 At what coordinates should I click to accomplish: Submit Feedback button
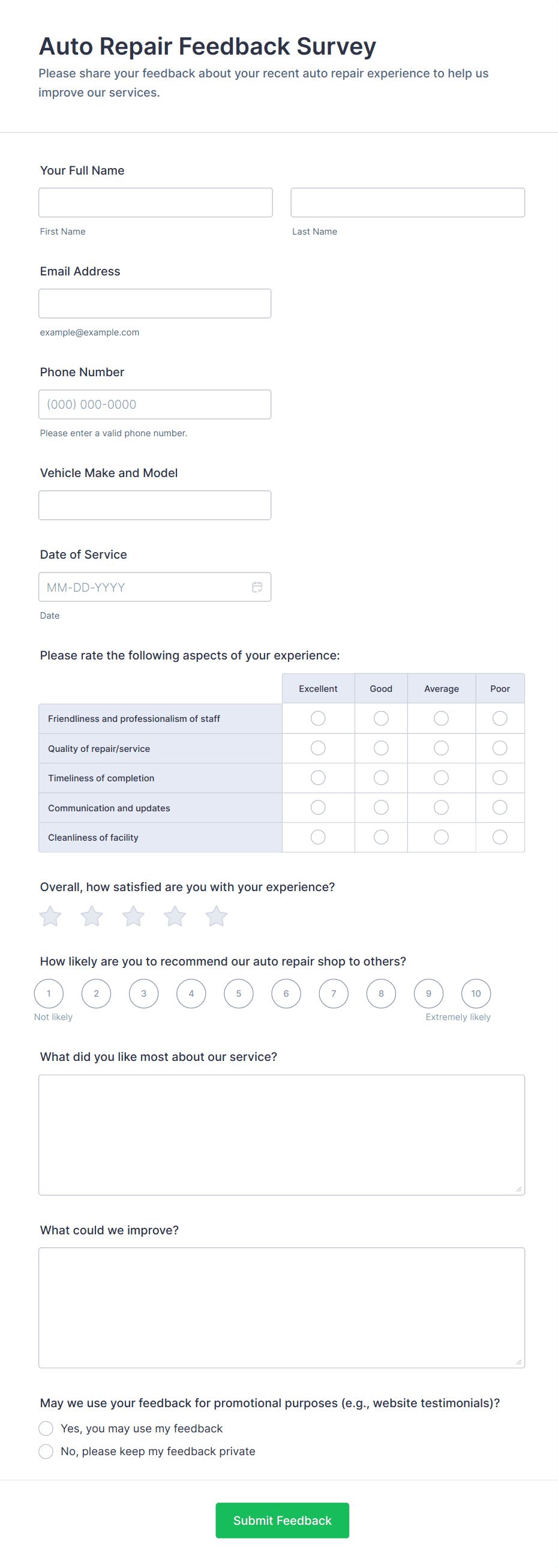(x=283, y=1520)
